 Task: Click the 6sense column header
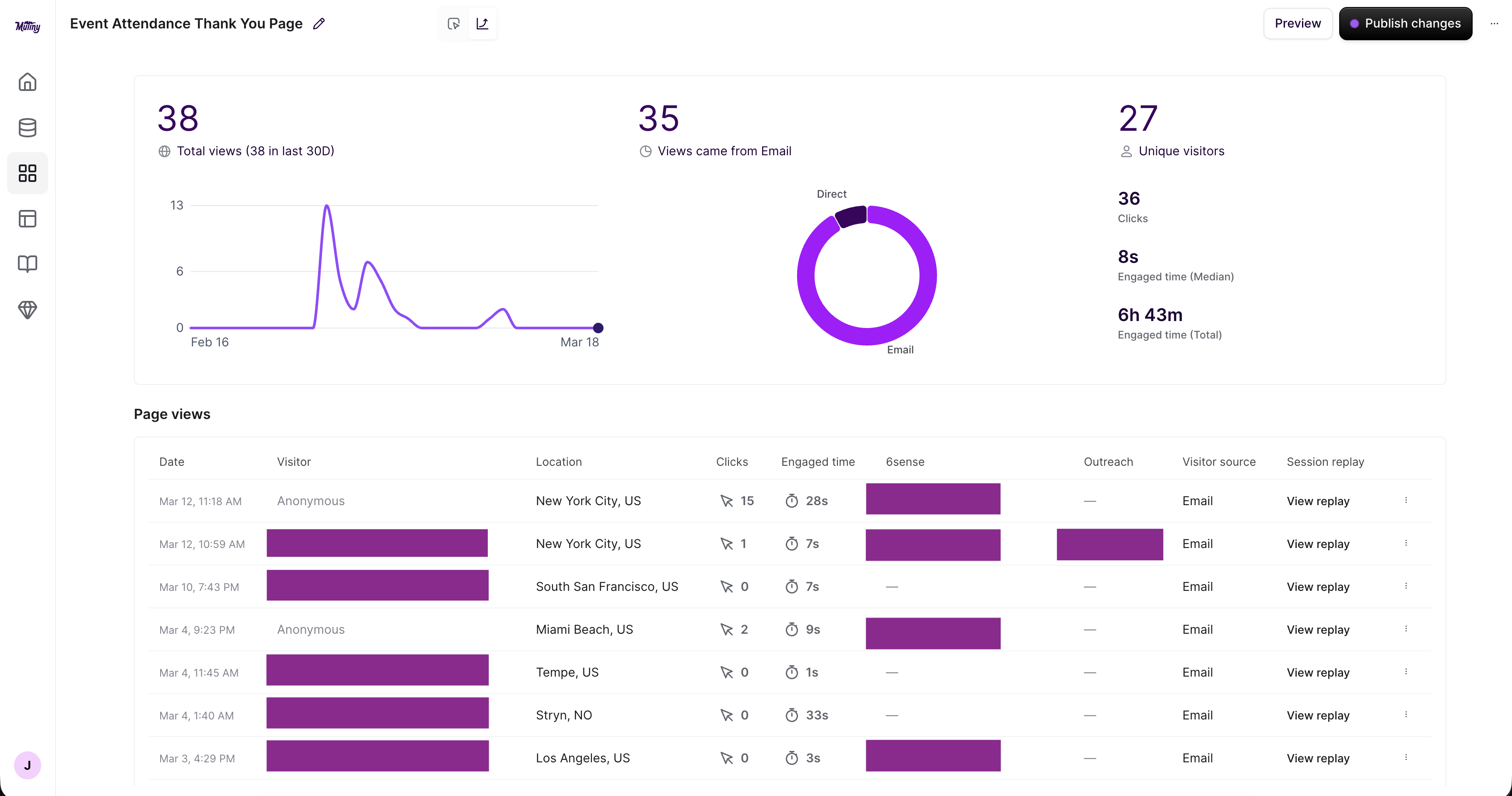(905, 462)
